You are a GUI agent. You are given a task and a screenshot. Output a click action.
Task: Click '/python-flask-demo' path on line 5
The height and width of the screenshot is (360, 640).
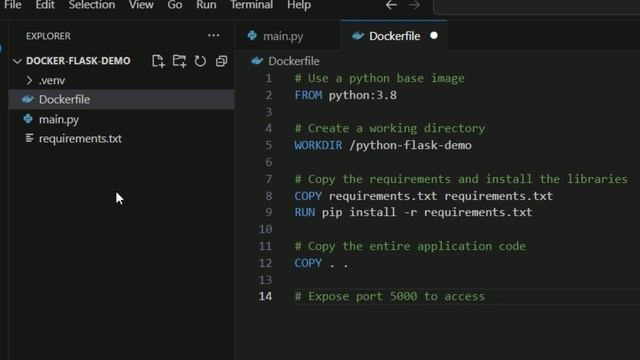(x=410, y=145)
